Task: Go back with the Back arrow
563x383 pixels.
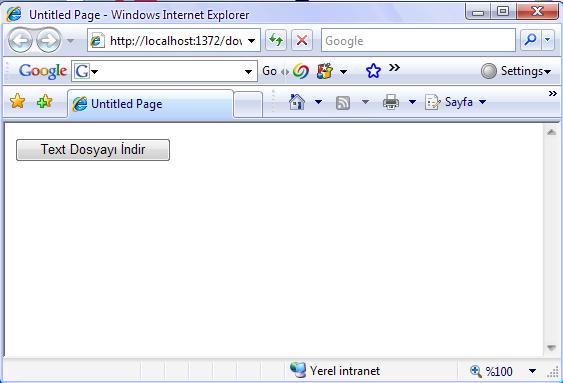Action: click(20, 41)
